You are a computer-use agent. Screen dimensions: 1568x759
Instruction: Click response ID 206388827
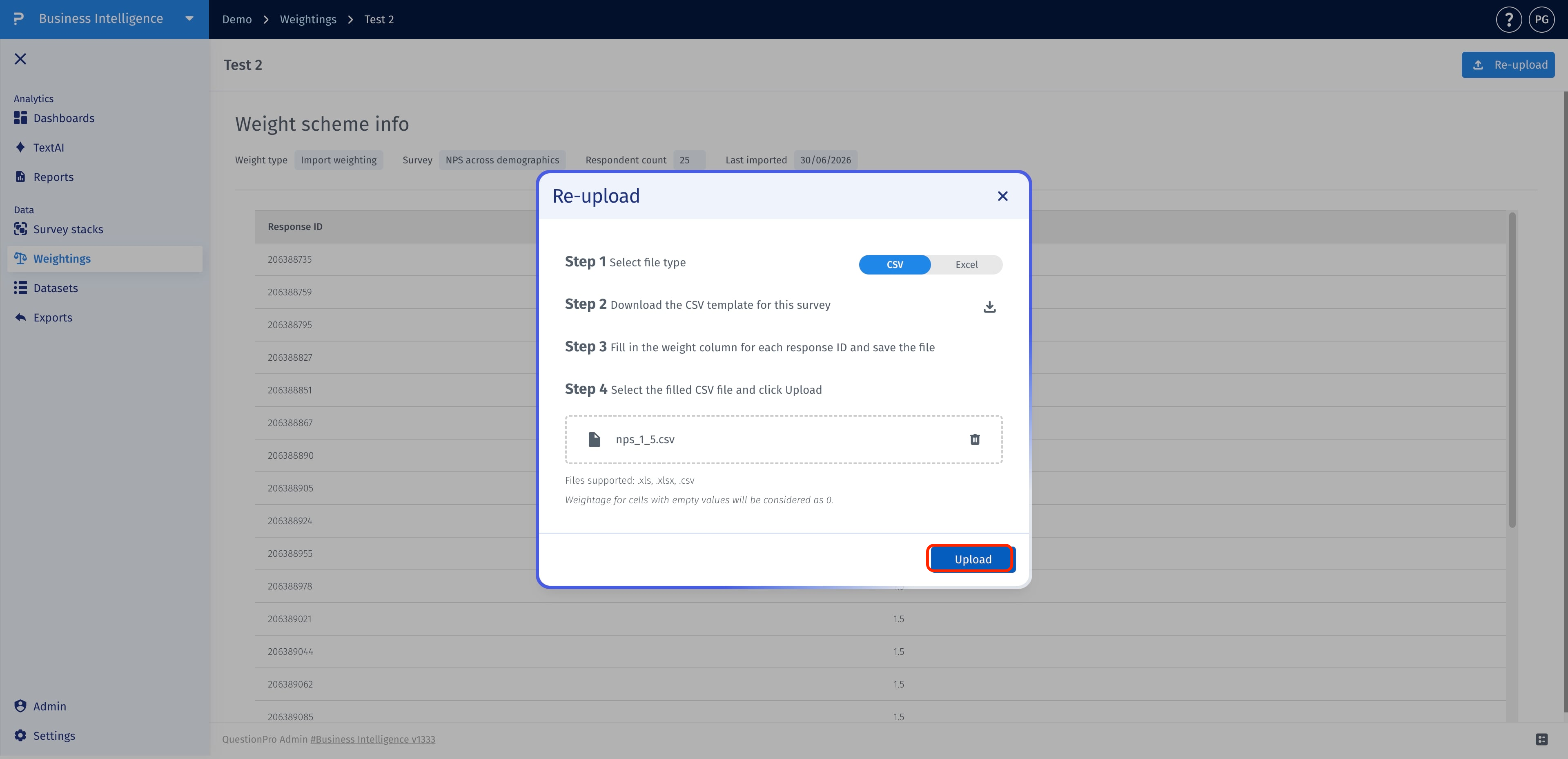pos(290,357)
